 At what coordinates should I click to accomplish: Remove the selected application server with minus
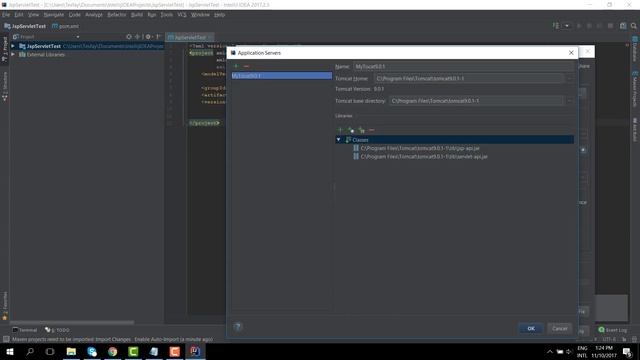[x=246, y=66]
